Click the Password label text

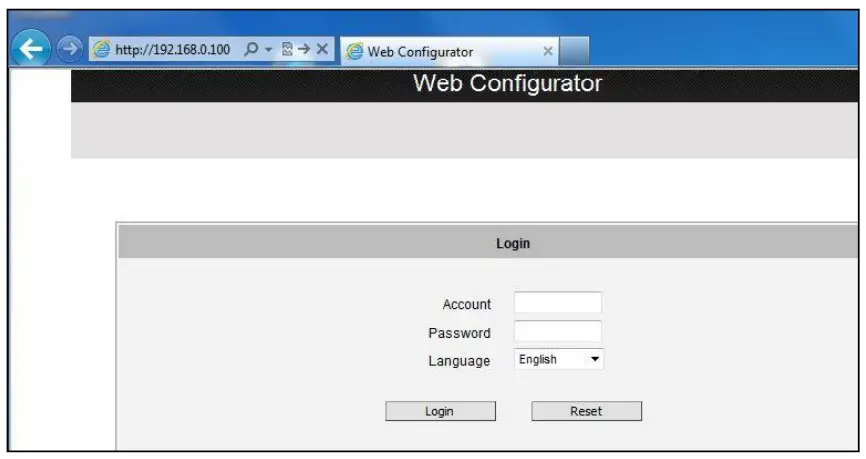pos(460,333)
